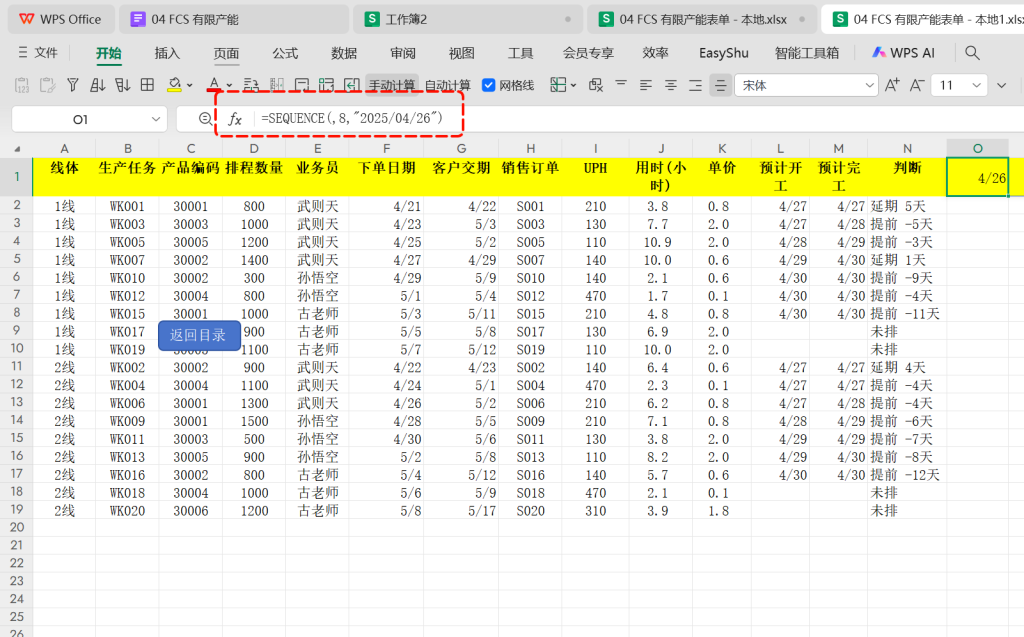This screenshot has height=637, width=1024.
Task: Click cell showing 延期 5天
Action: click(x=907, y=206)
